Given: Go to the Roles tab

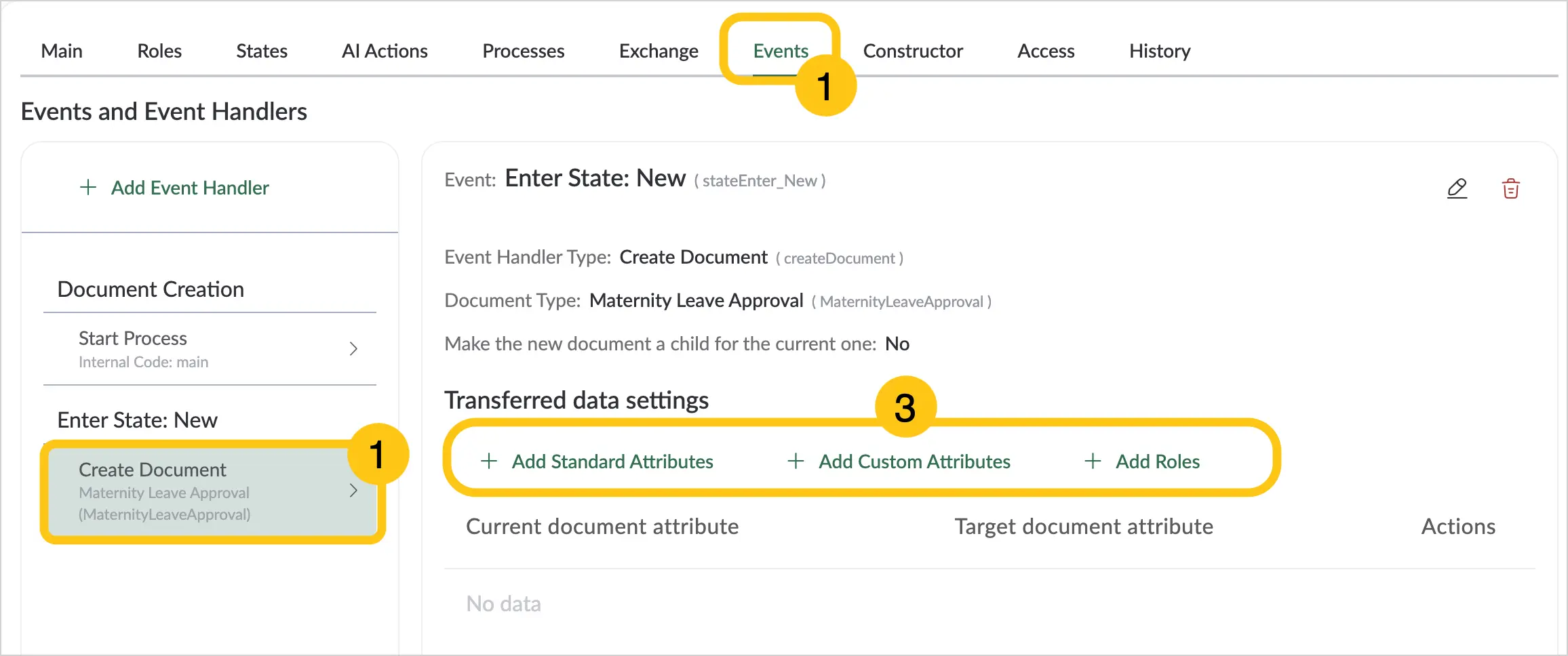Looking at the screenshot, I should (x=159, y=51).
